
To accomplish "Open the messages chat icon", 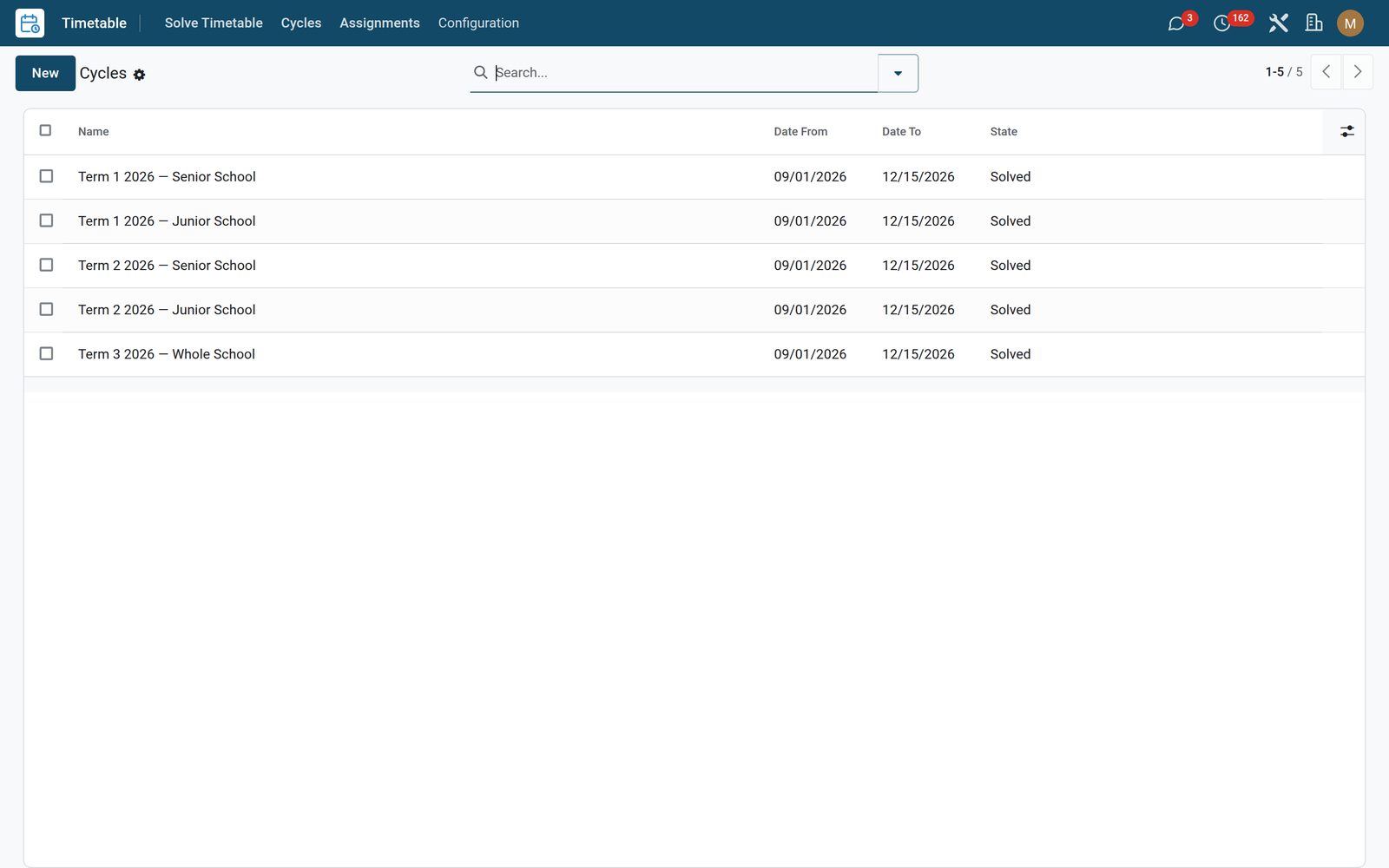I will [1176, 23].
